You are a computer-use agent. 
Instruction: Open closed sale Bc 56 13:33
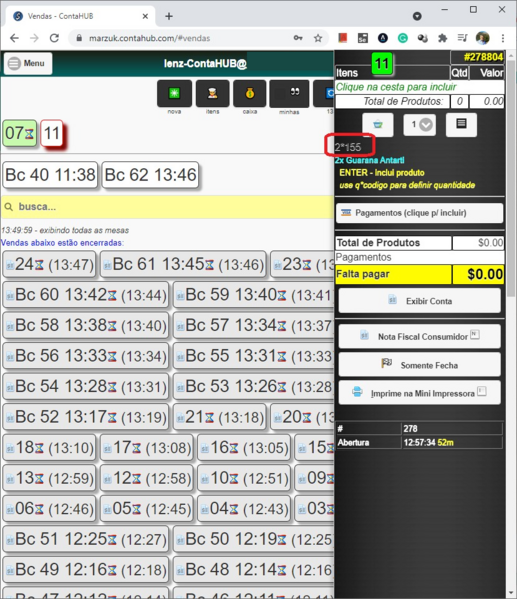click(86, 356)
